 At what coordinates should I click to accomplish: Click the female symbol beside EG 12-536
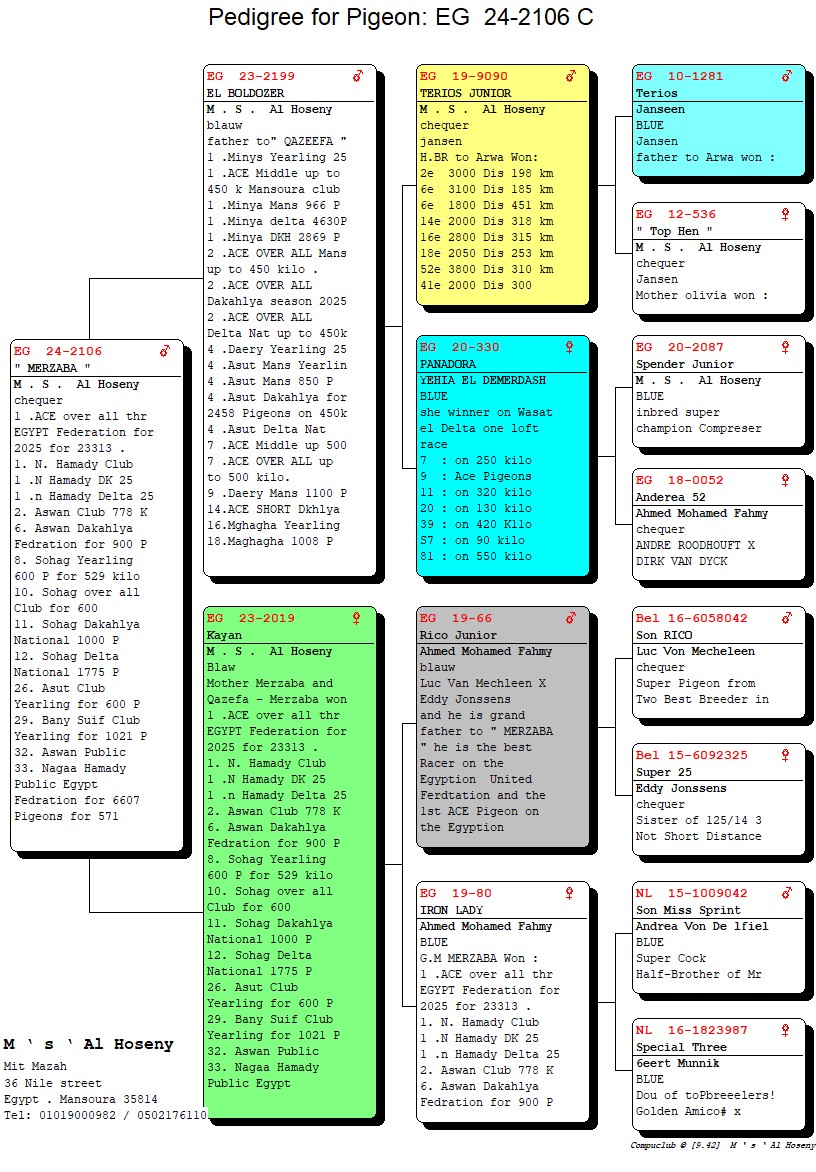point(786,214)
